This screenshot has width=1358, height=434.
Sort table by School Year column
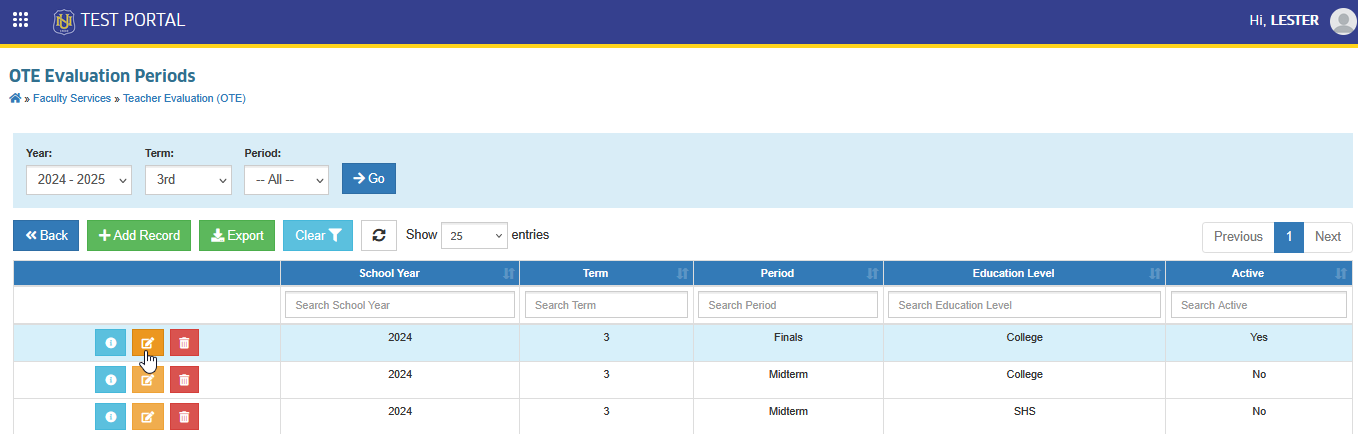click(x=400, y=273)
